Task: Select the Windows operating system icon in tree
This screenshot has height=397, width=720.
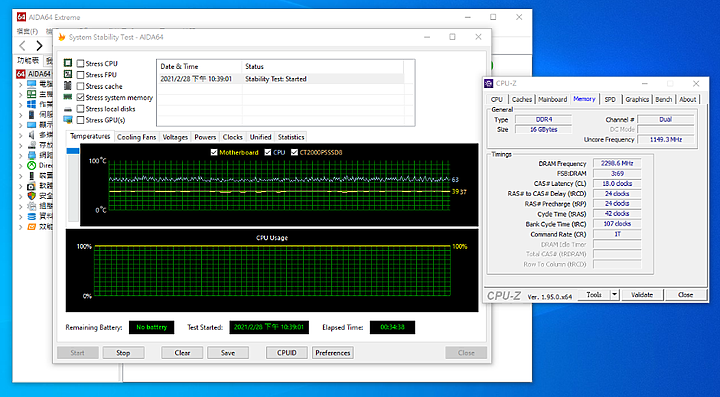Action: click(31, 104)
